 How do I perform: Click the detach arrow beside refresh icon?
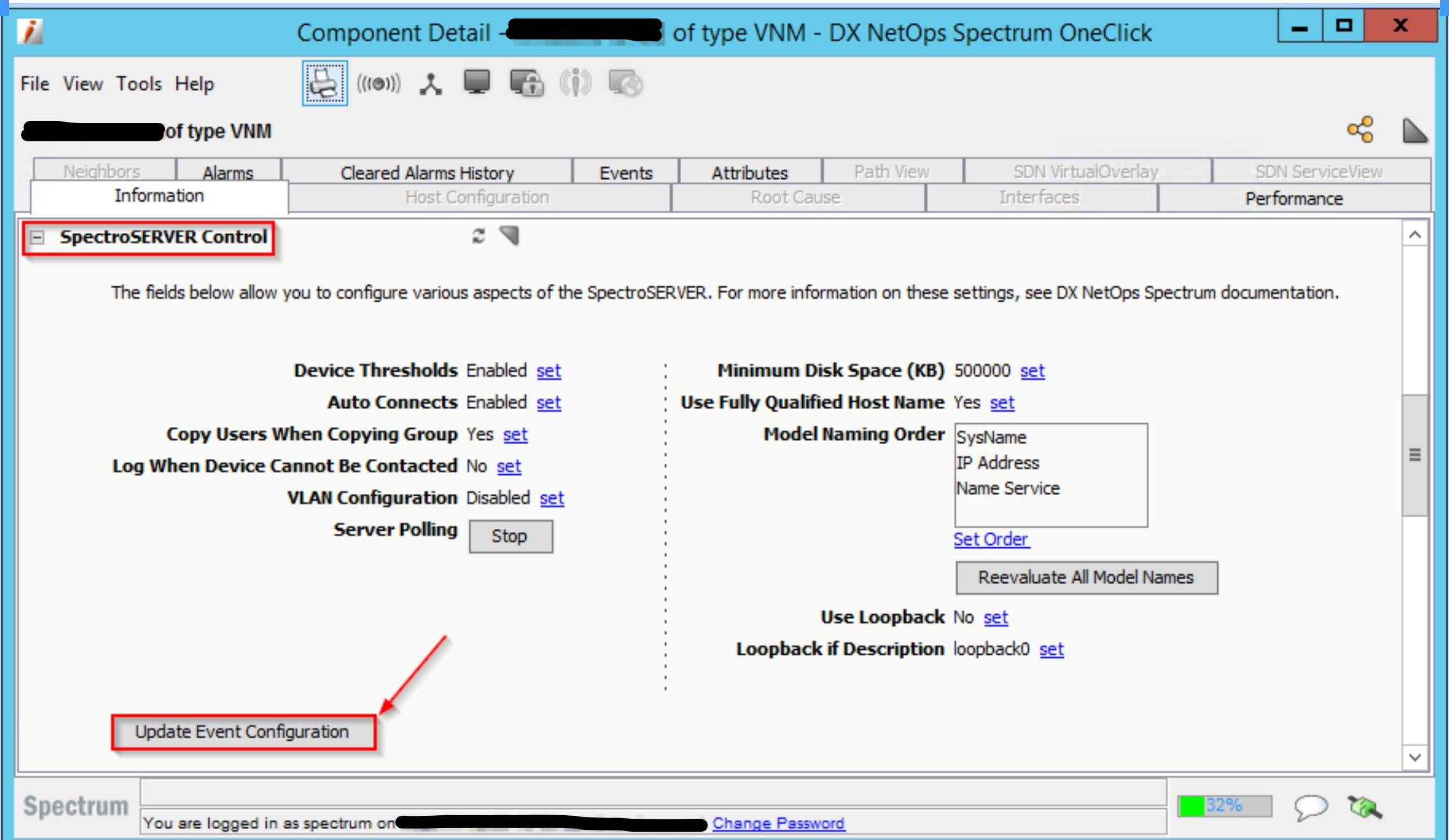510,235
